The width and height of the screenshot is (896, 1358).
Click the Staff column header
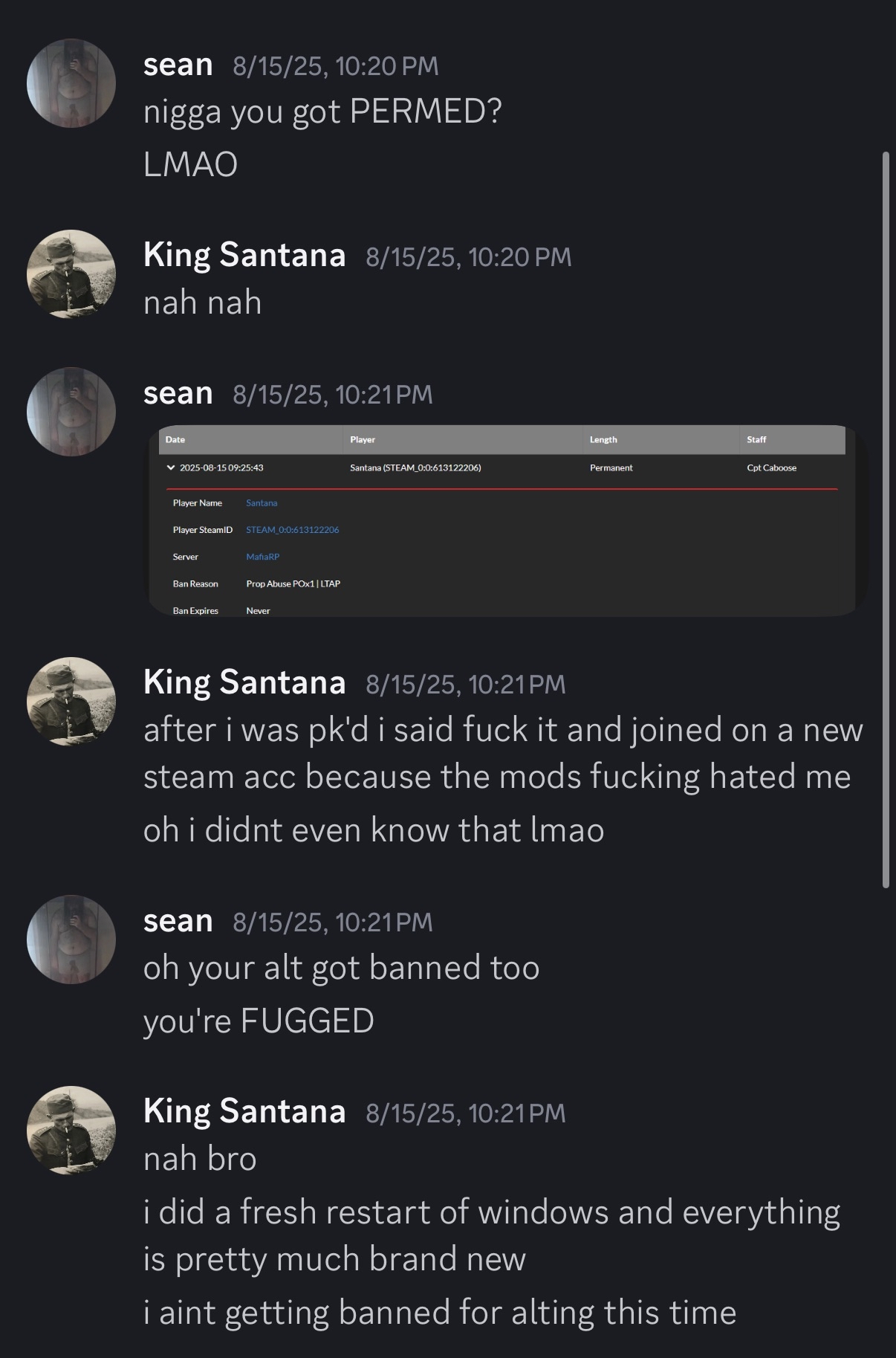pyautogui.click(x=758, y=439)
